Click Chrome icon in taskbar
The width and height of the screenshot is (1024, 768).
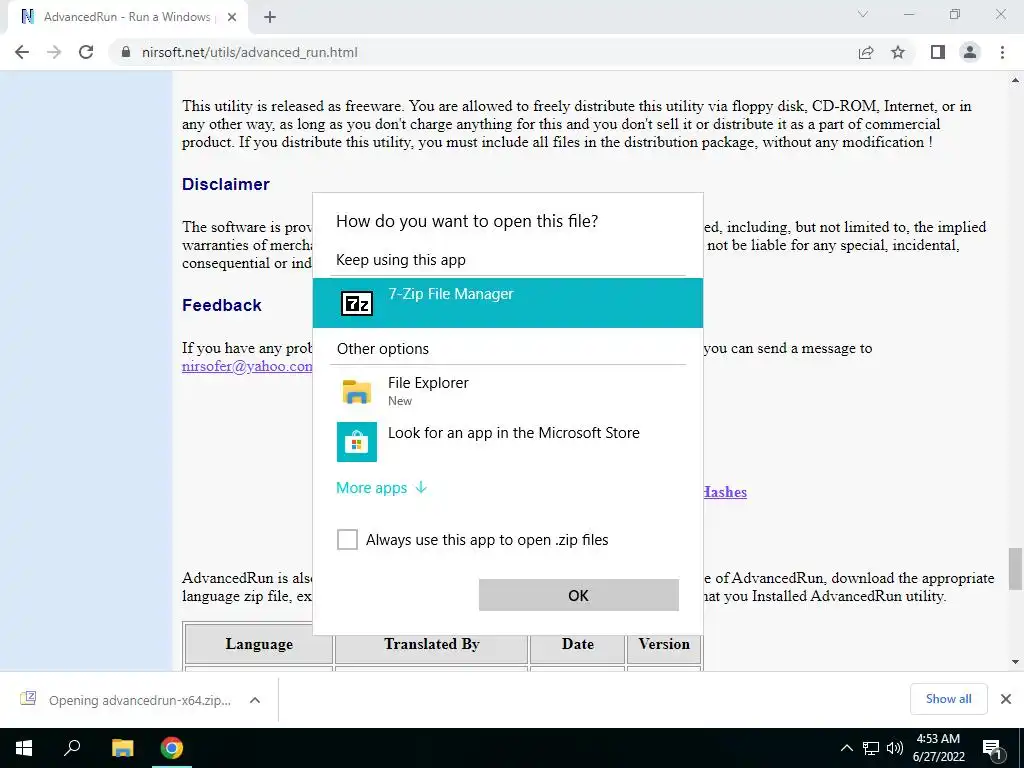[172, 748]
